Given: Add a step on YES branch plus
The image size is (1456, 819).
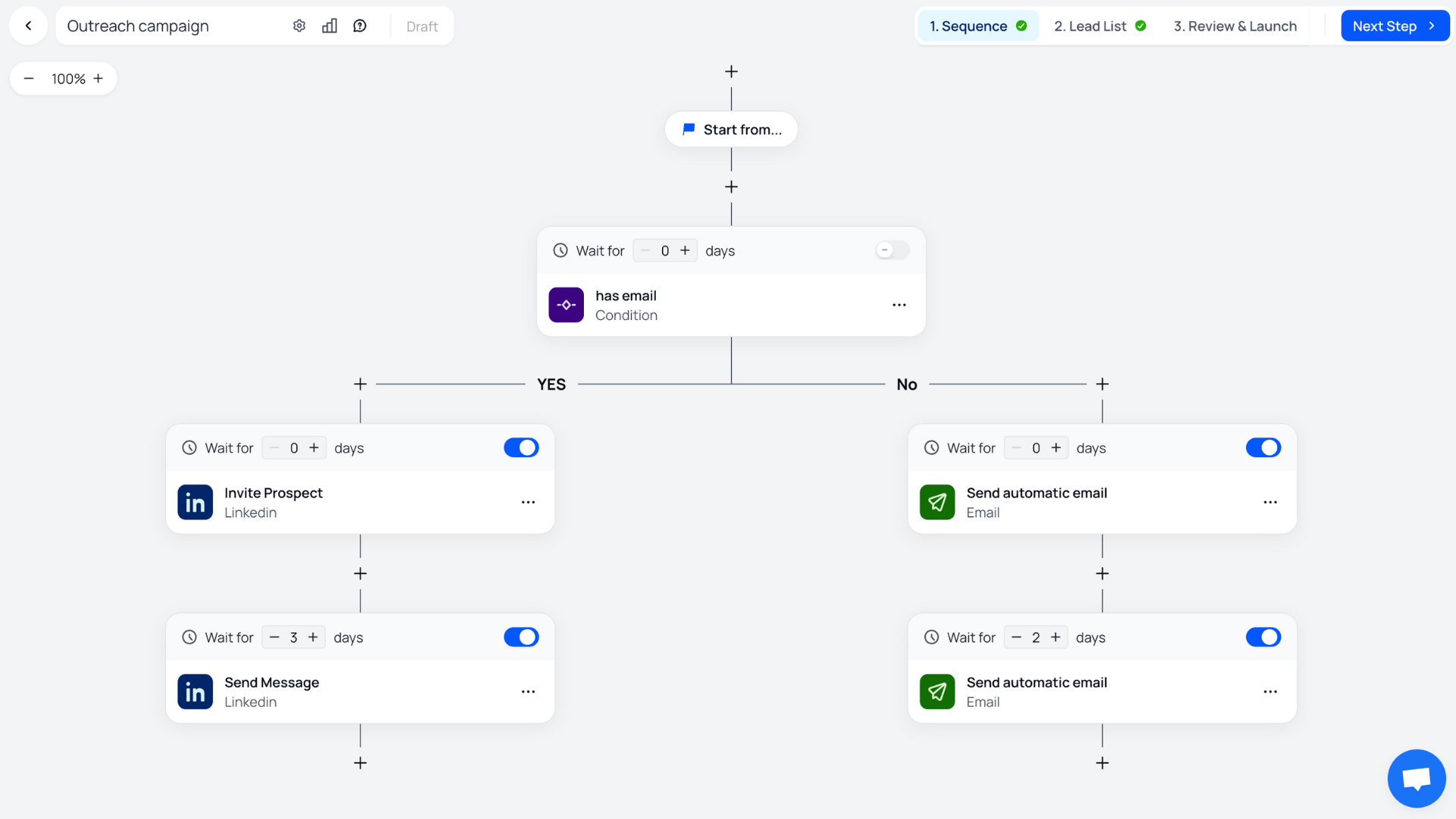Looking at the screenshot, I should 360,384.
